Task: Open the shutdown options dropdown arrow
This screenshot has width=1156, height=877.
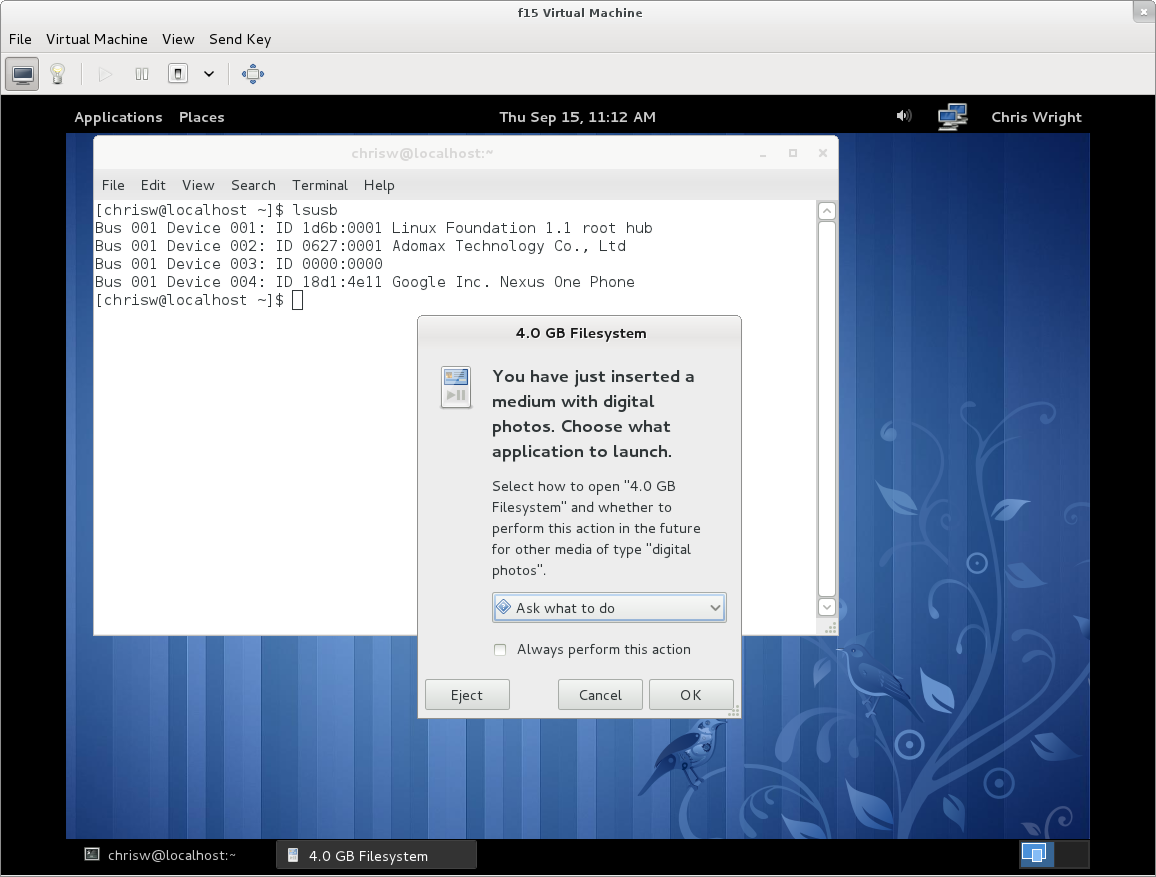Action: 209,74
